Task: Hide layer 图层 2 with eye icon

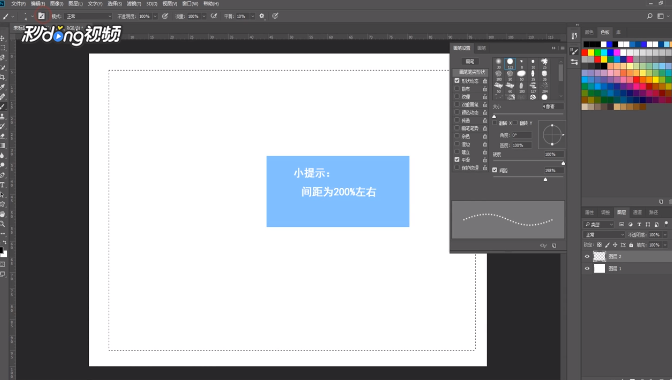Action: tap(587, 257)
